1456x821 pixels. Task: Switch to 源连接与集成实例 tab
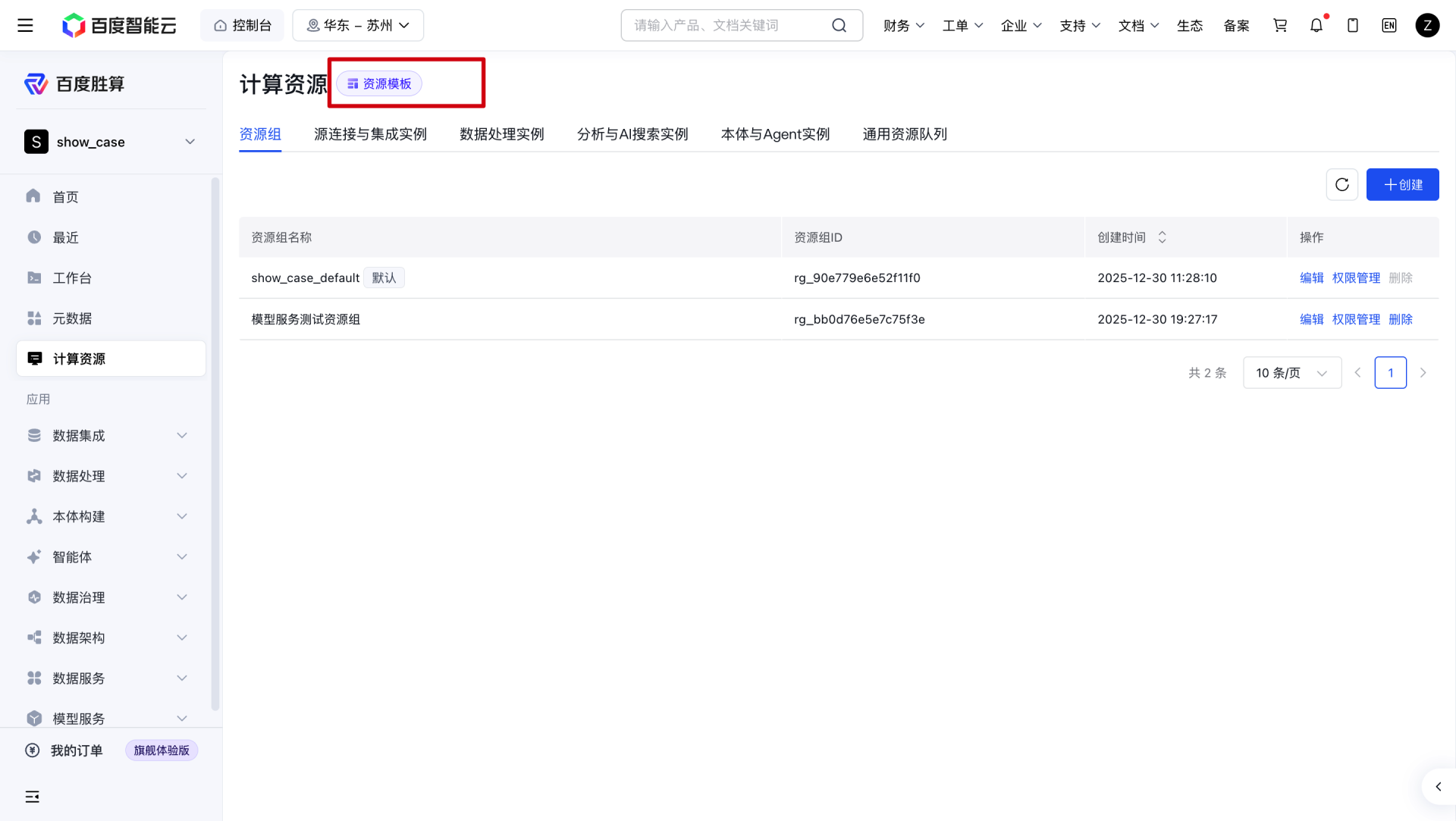click(x=370, y=134)
